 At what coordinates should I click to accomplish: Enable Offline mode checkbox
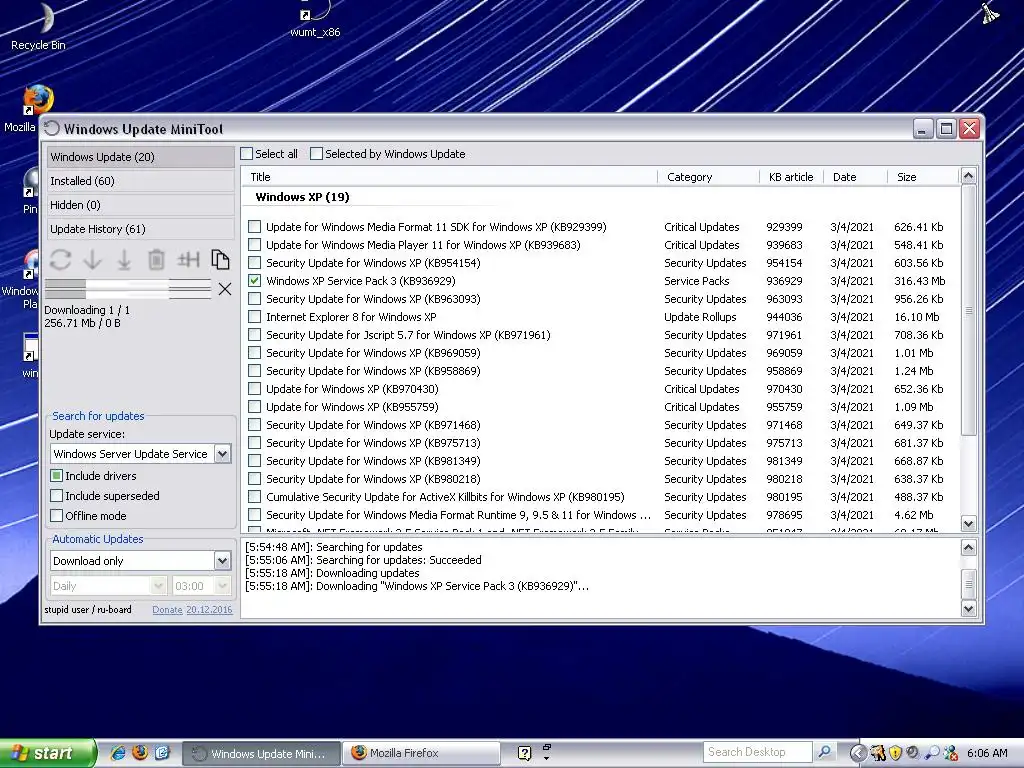57,515
